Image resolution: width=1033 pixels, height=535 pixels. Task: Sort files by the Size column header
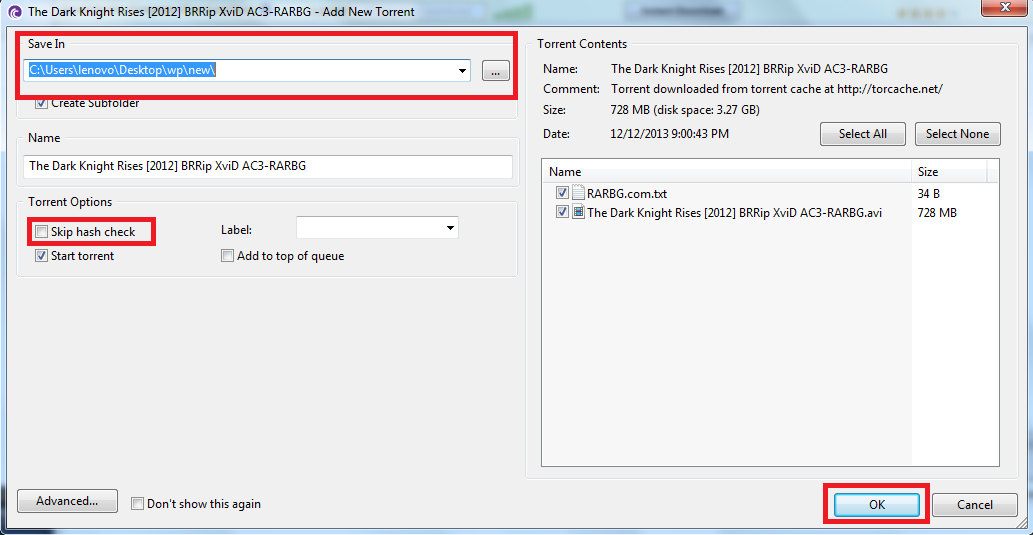(949, 172)
